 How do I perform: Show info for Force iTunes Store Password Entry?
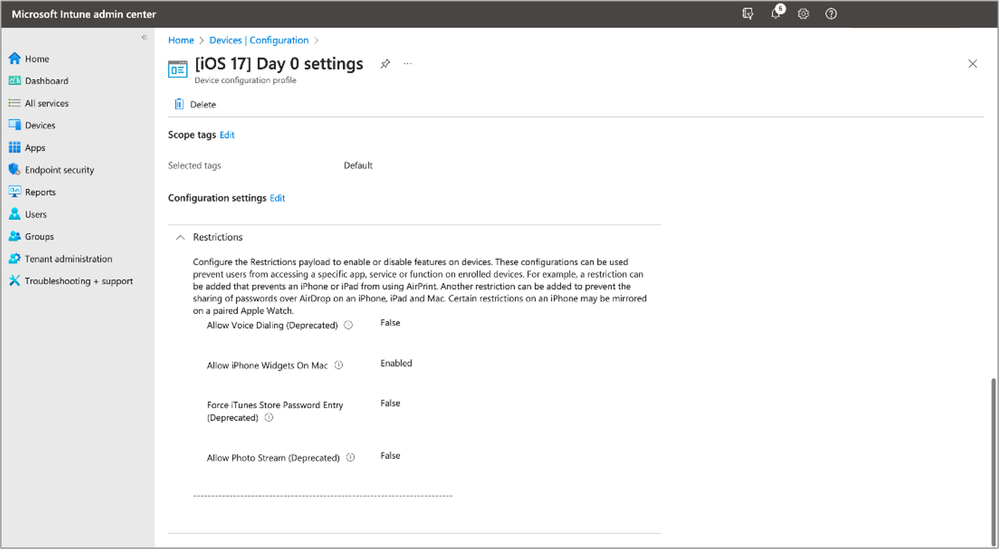(x=269, y=418)
